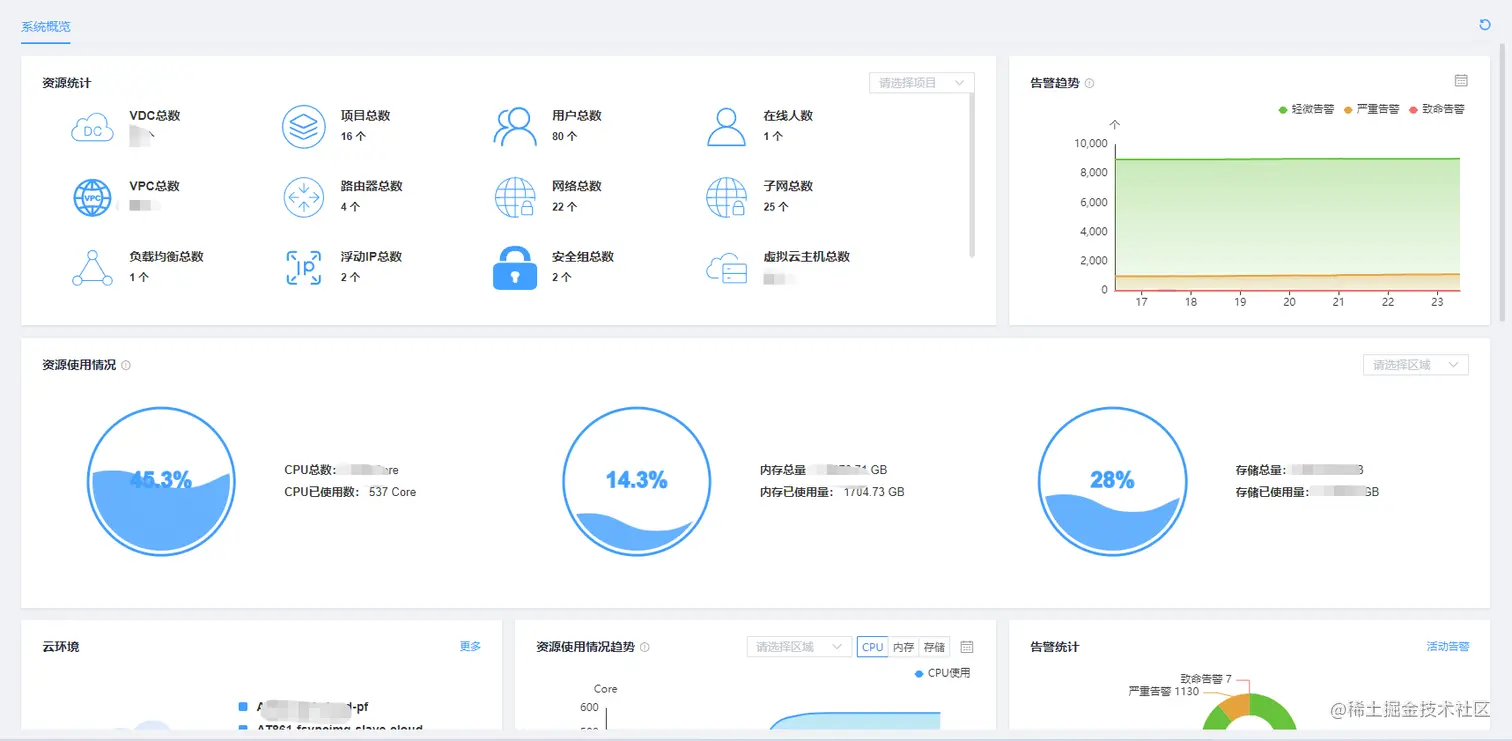Open the calendar icon in 告警趋势 panel
Screen dimensions: 1512x741
click(1460, 80)
